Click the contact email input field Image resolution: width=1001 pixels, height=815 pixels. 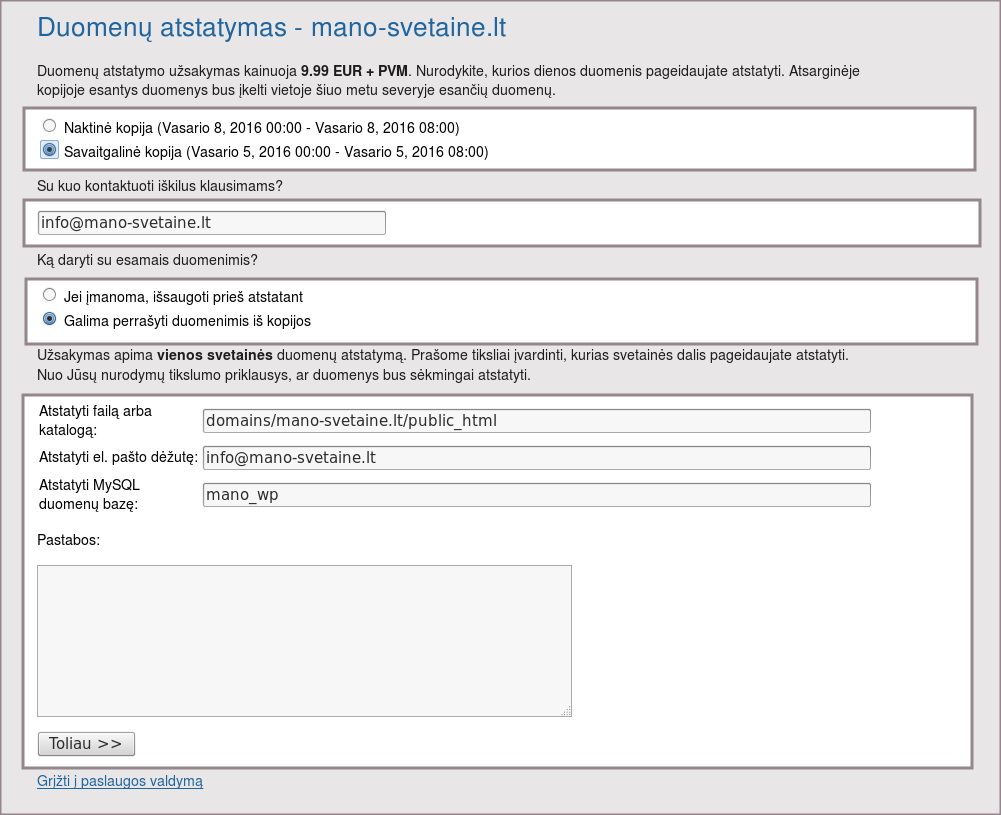(211, 222)
